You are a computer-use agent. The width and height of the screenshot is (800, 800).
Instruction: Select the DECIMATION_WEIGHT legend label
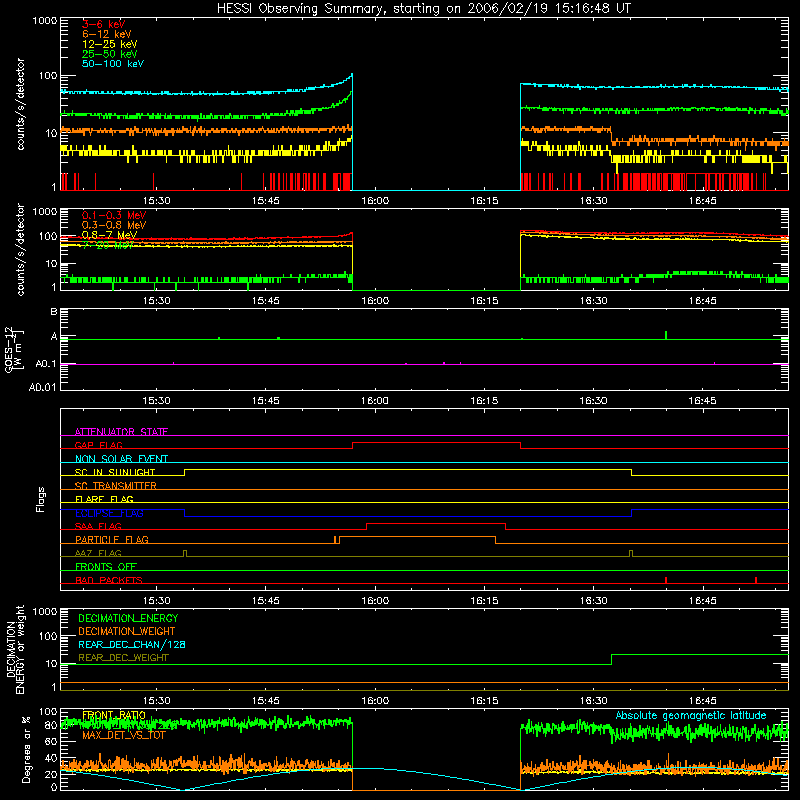point(127,631)
